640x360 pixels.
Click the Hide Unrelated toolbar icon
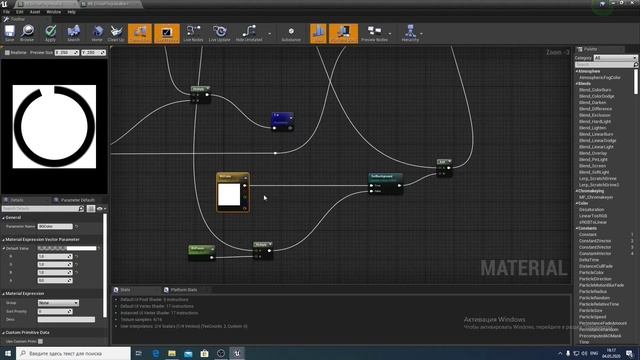249,33
